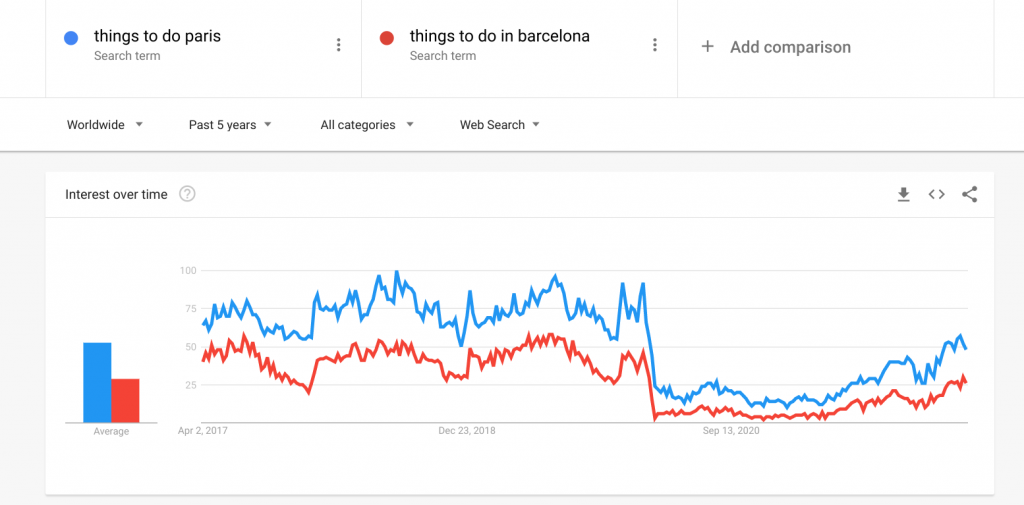Click the red average bar
The height and width of the screenshot is (505, 1024).
(x=125, y=400)
